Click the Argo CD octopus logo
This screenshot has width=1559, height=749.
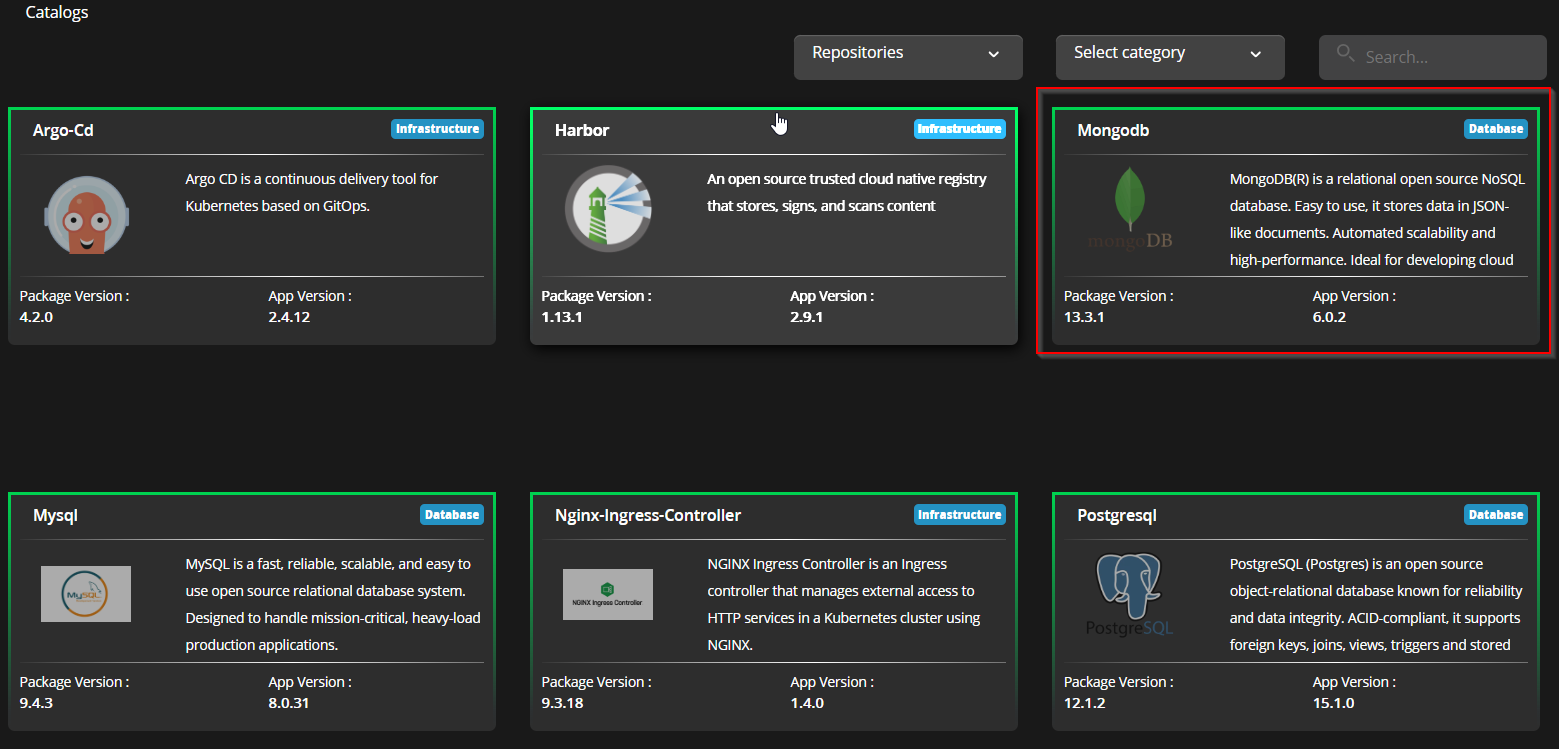[x=86, y=215]
